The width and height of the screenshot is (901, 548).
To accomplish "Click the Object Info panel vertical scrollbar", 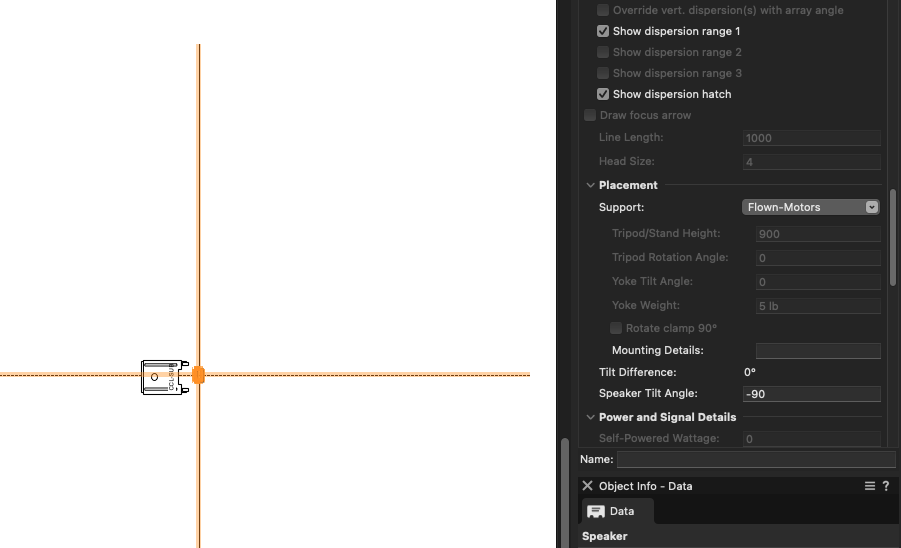I will point(893,235).
